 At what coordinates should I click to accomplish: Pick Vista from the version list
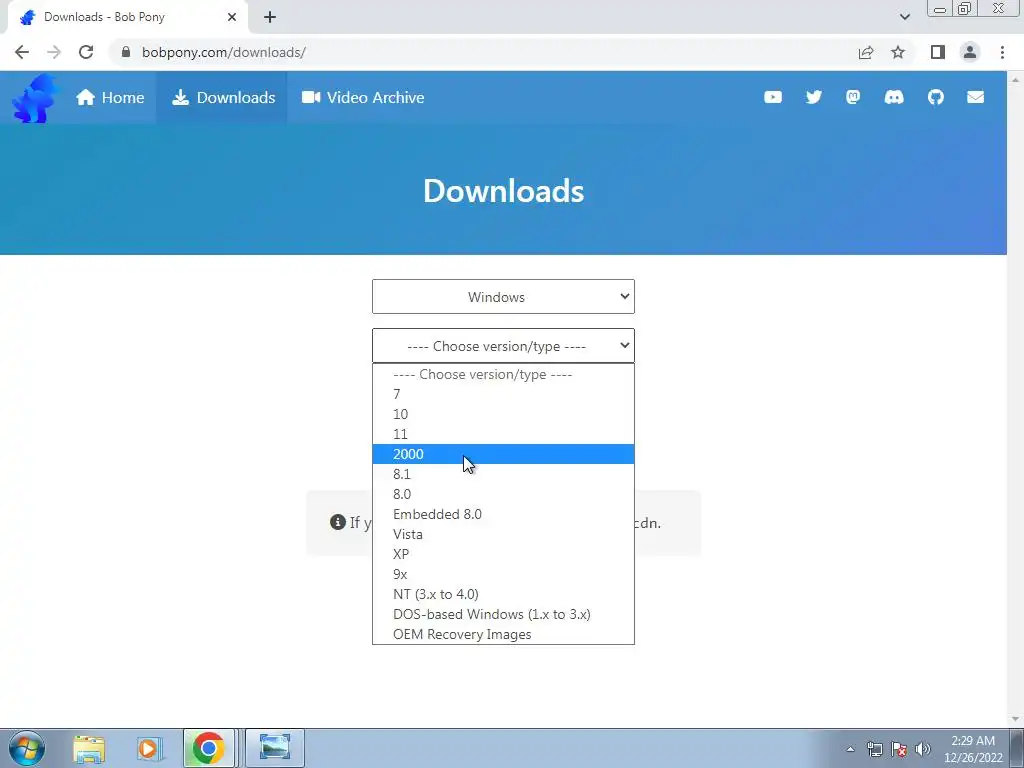pos(503,534)
